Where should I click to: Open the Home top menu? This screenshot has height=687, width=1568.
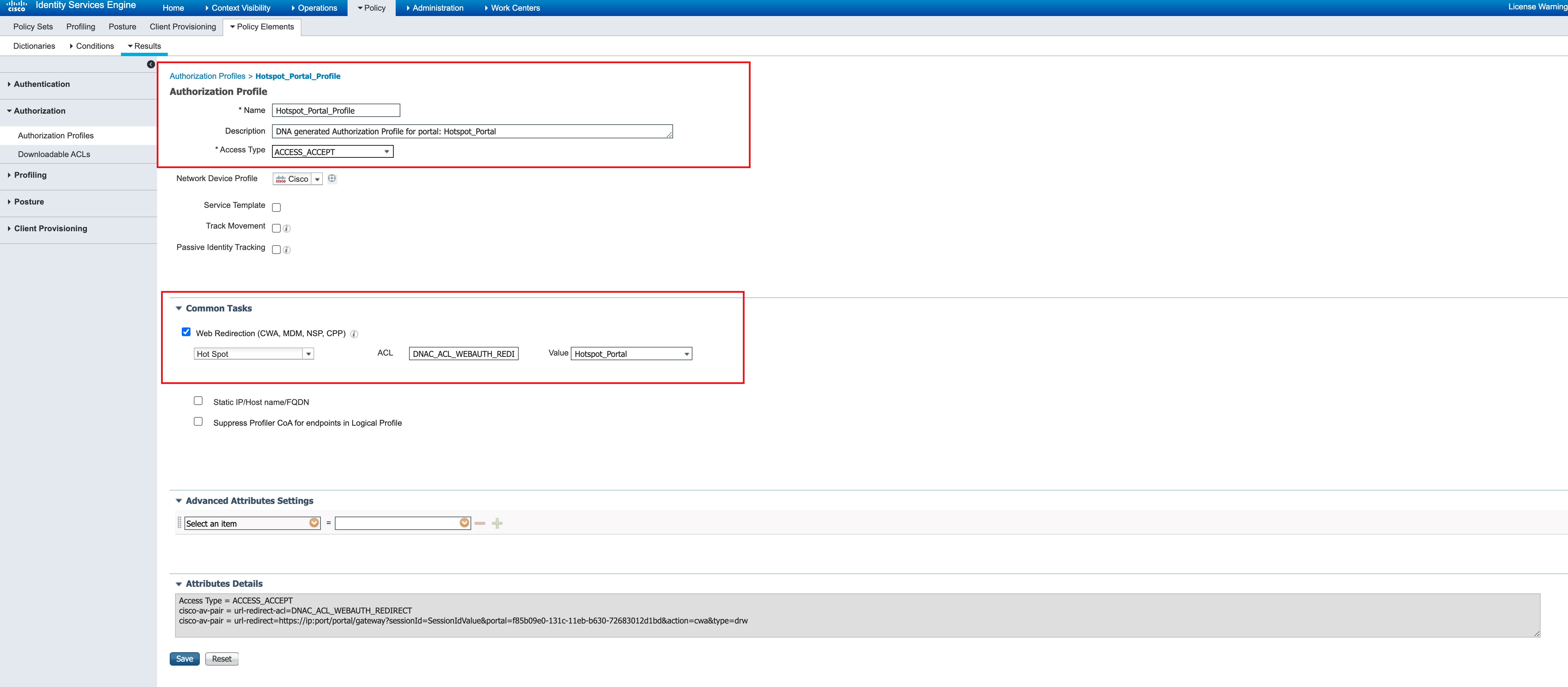click(173, 8)
